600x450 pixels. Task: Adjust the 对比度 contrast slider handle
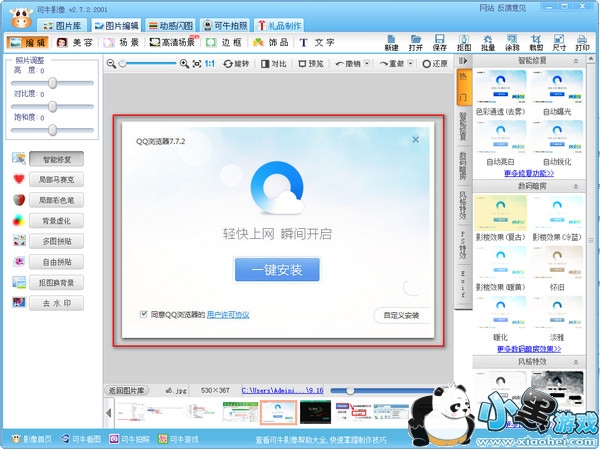click(52, 106)
